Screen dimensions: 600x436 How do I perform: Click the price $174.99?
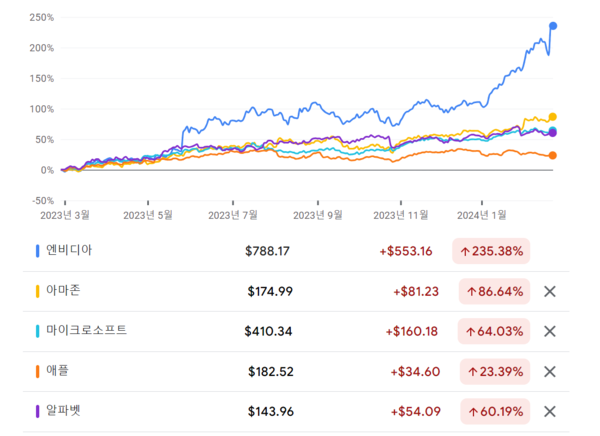click(x=270, y=292)
